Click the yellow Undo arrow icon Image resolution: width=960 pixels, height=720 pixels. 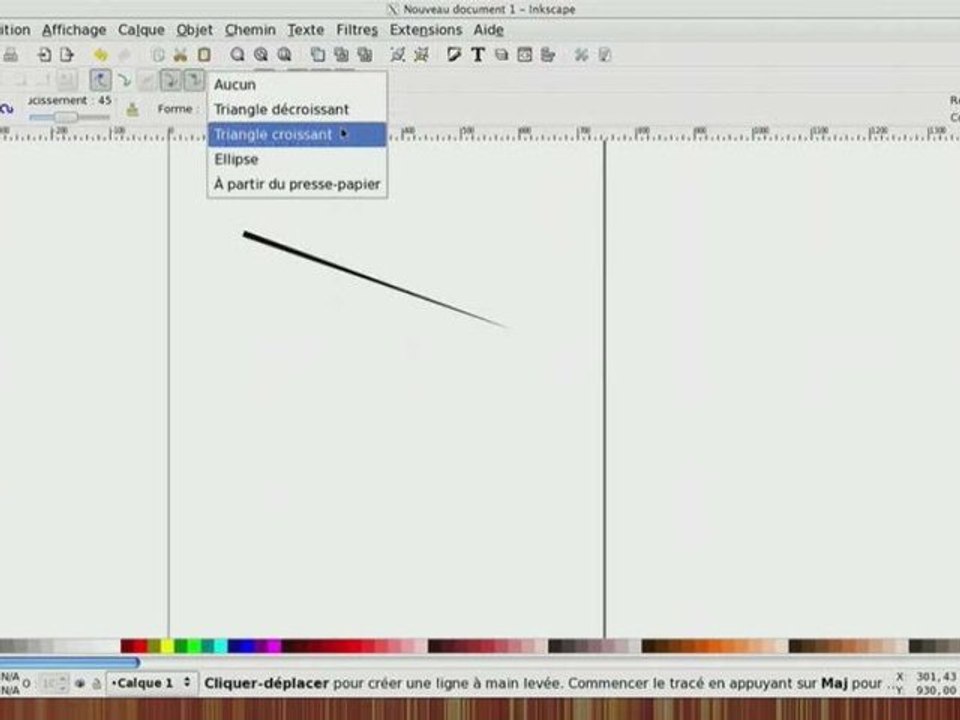100,55
